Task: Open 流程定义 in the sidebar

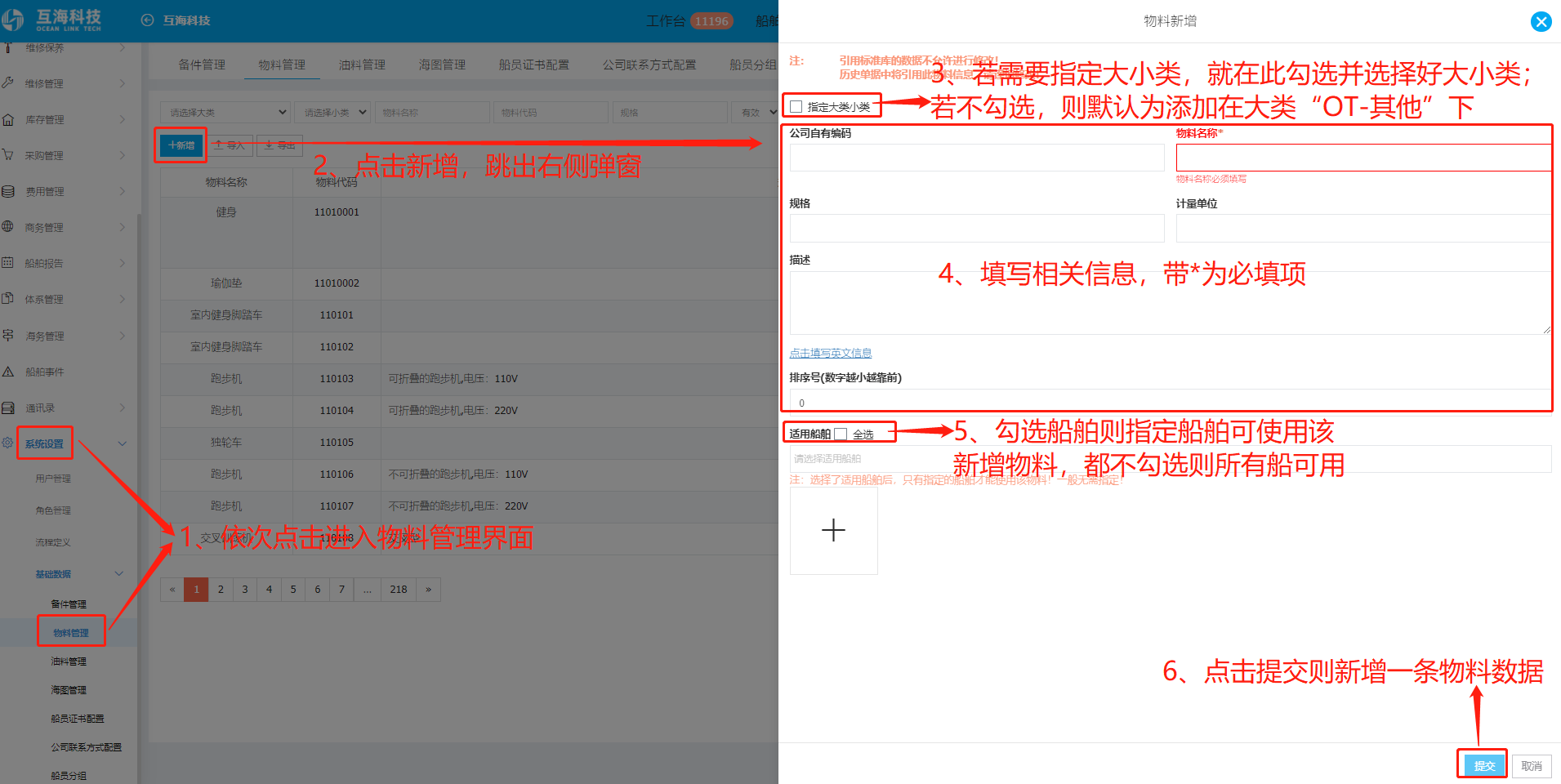Action: click(53, 542)
